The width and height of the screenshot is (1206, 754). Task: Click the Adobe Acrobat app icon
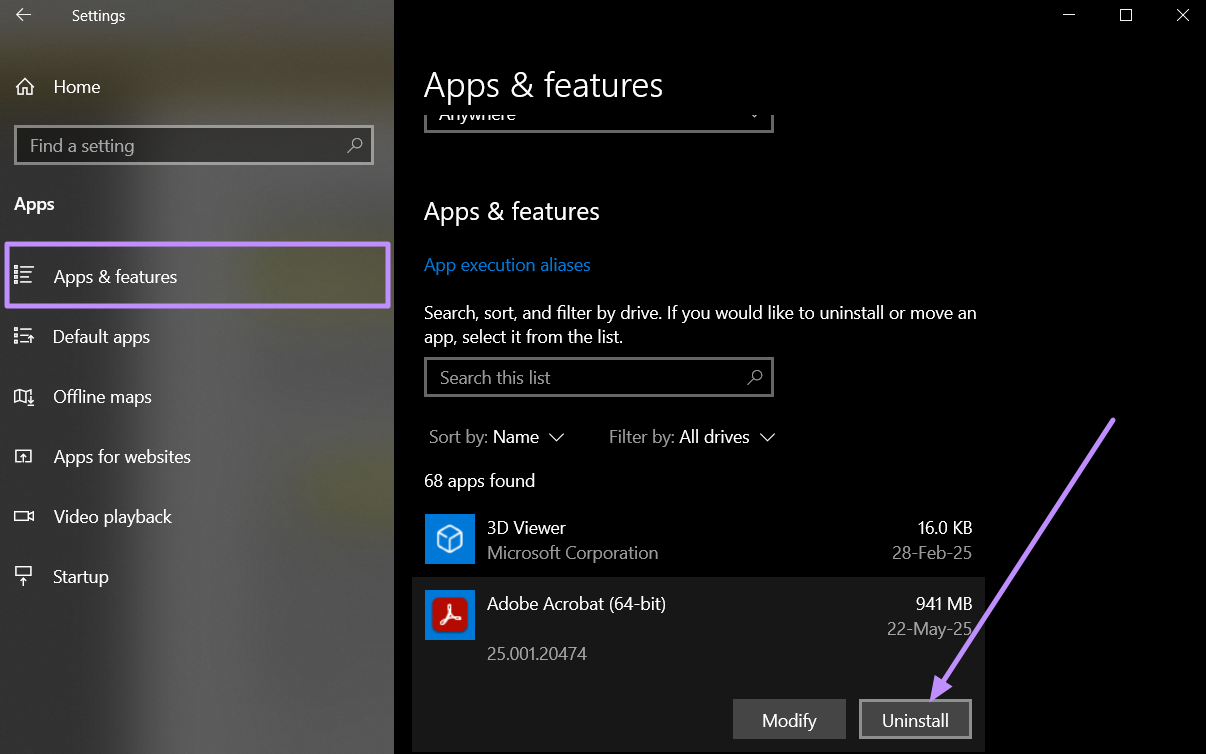click(450, 615)
